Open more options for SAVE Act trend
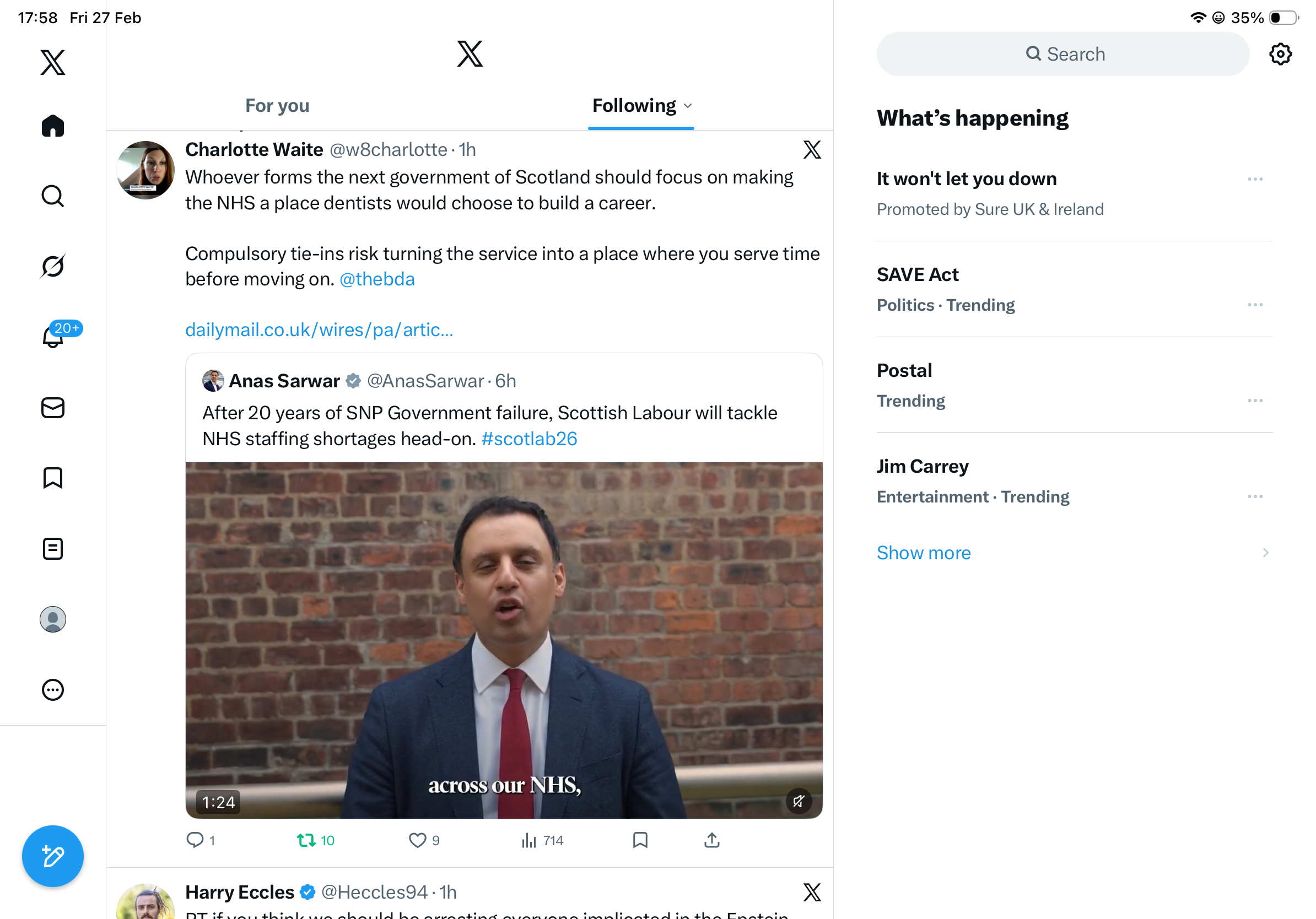This screenshot has height=919, width=1316. pyautogui.click(x=1255, y=305)
